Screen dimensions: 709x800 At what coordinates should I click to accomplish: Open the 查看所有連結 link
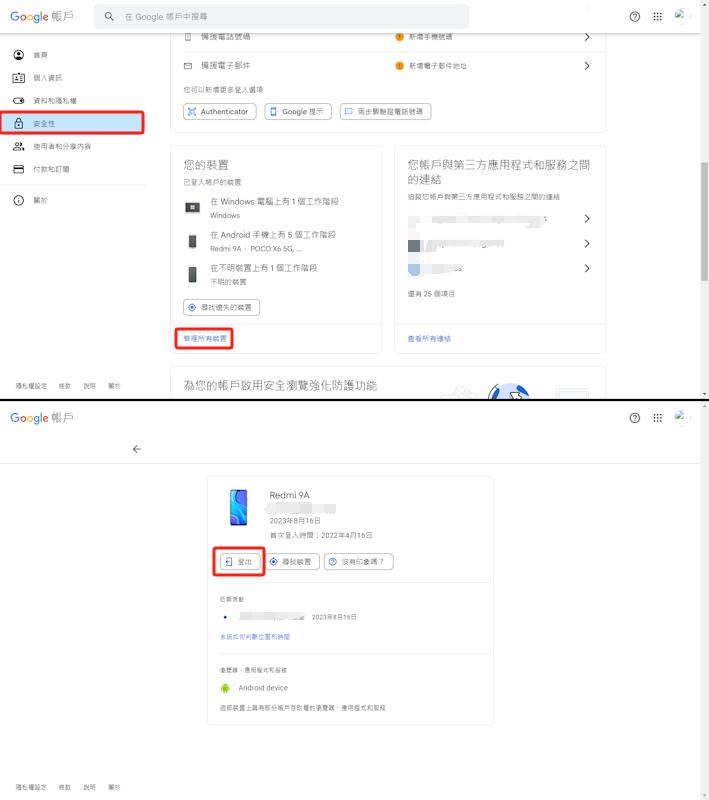point(429,338)
